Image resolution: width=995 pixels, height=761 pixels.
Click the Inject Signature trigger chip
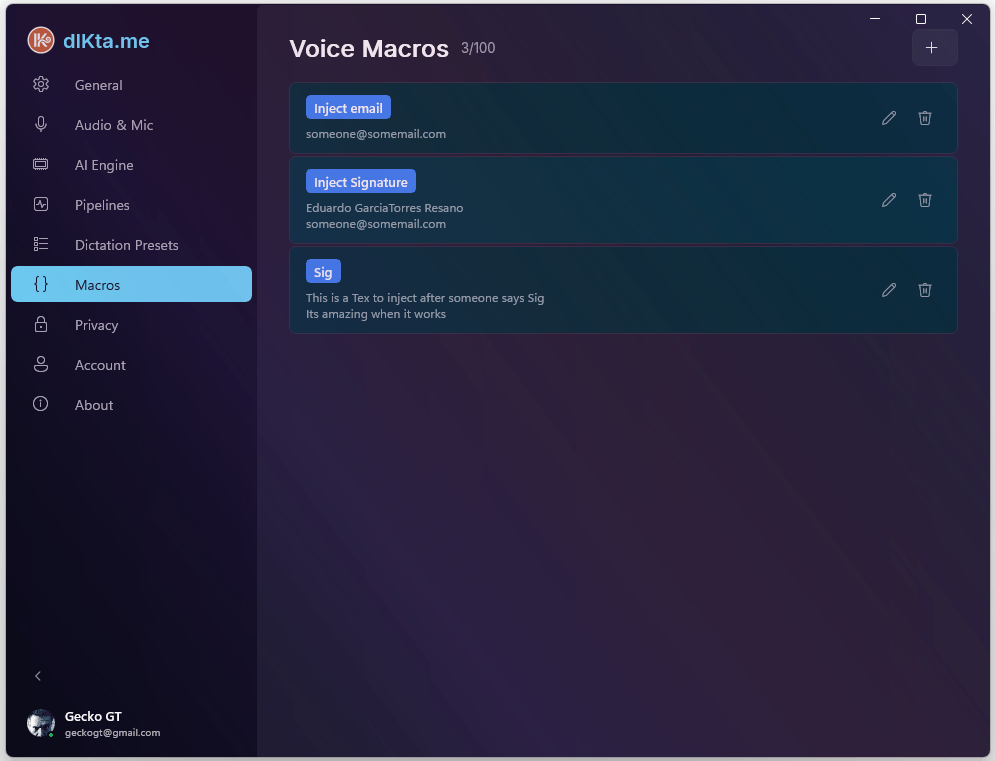tap(360, 181)
